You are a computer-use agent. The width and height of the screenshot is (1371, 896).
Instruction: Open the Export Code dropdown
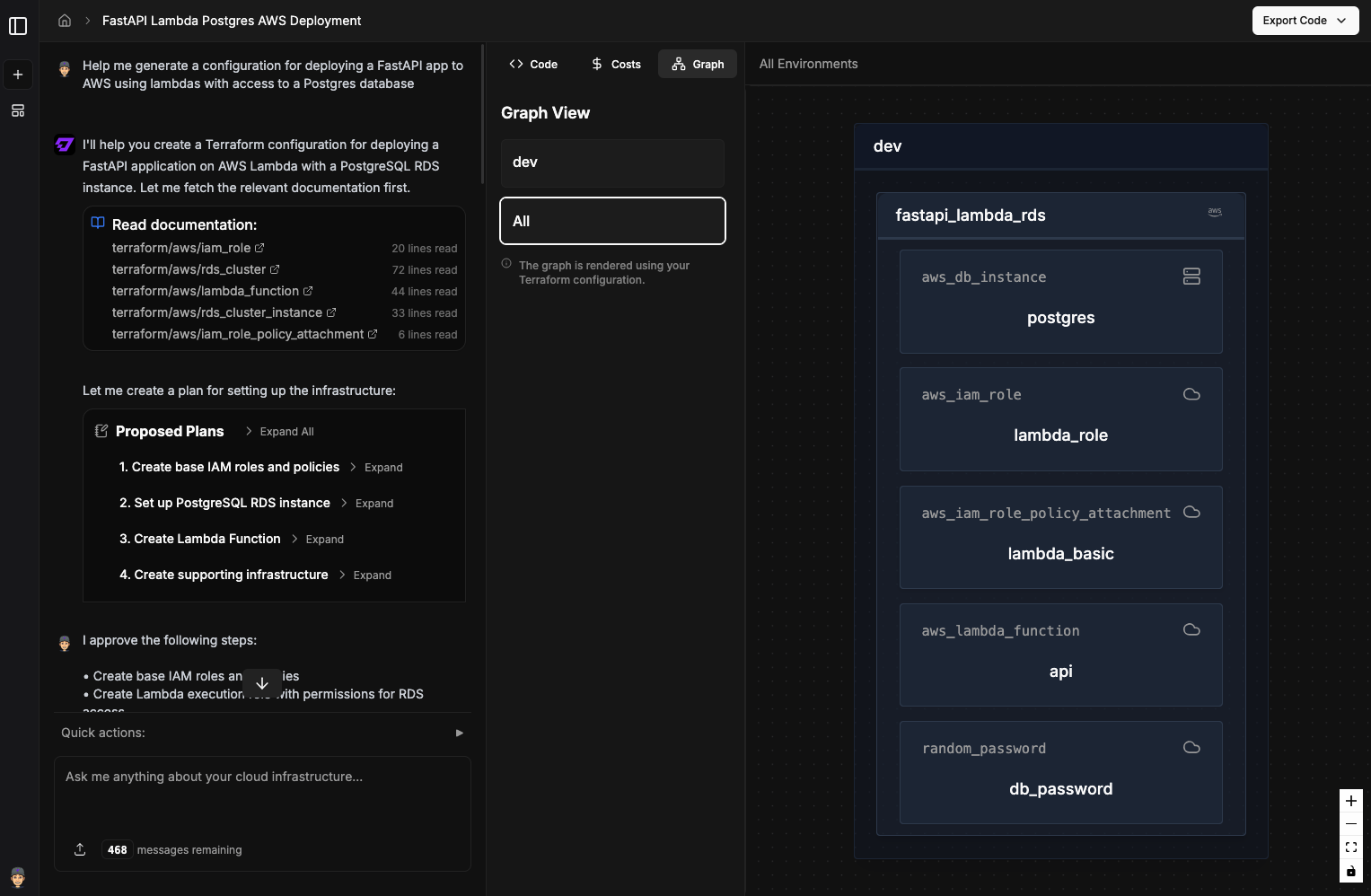1305,21
